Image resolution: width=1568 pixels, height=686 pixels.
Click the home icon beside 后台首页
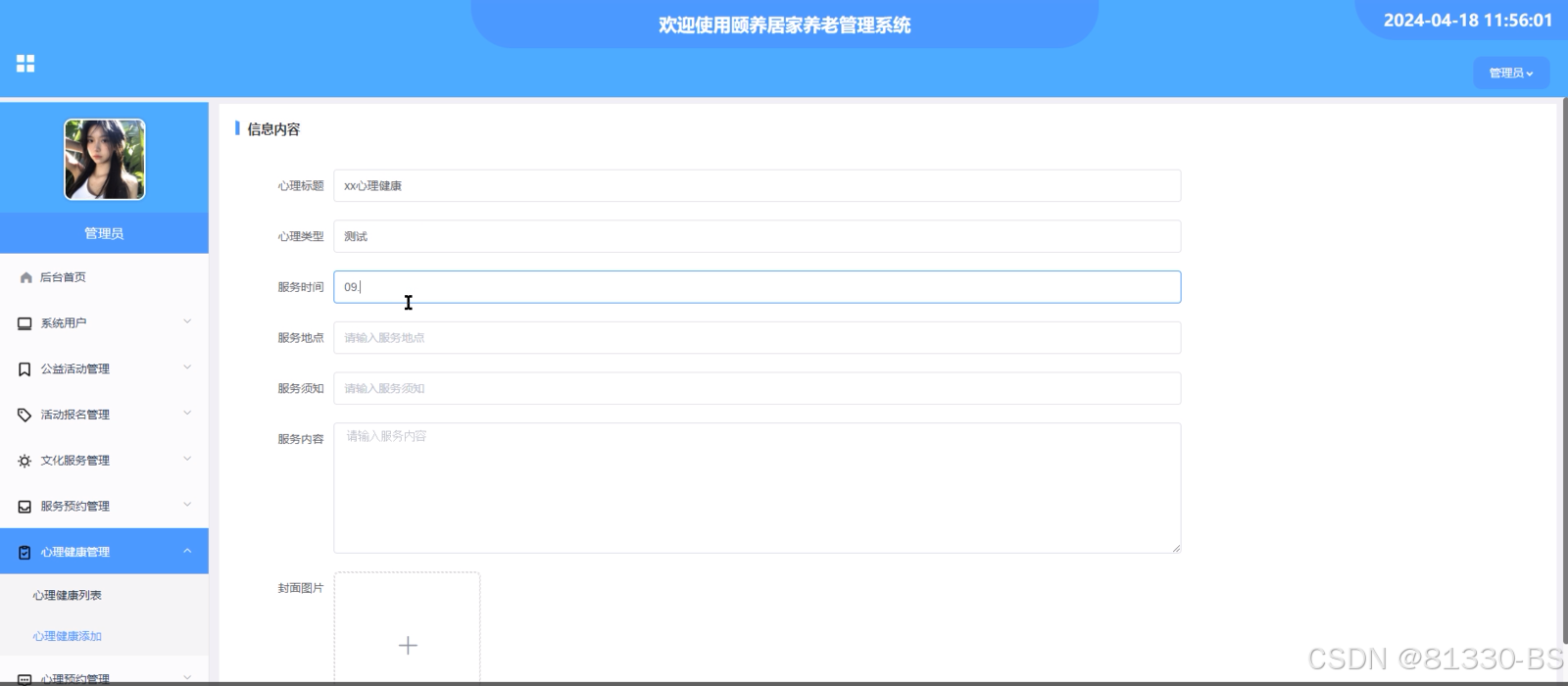(25, 277)
